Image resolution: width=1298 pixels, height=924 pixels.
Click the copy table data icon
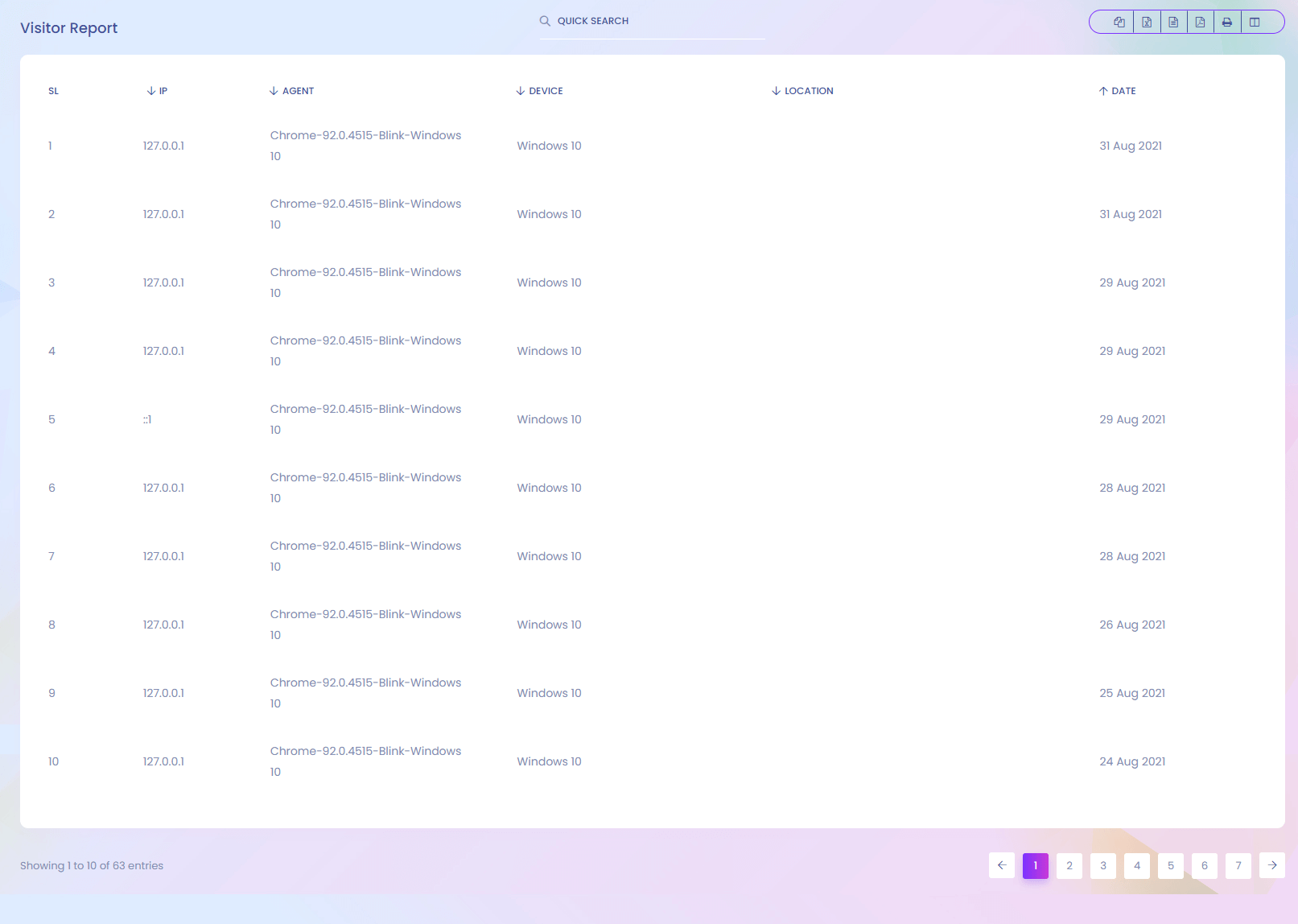tap(1119, 23)
